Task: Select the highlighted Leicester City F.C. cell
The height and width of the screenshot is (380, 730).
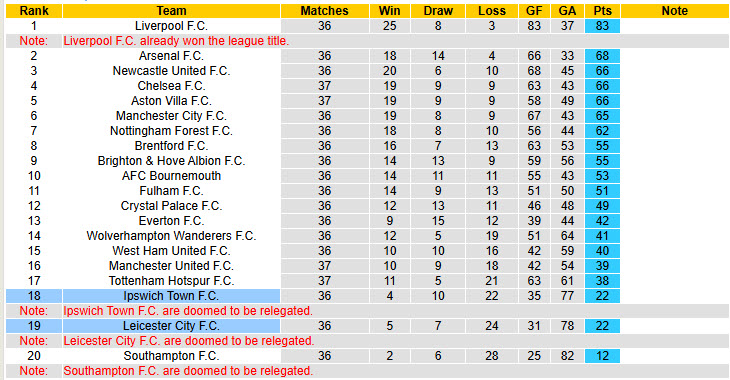Action: pyautogui.click(x=171, y=326)
